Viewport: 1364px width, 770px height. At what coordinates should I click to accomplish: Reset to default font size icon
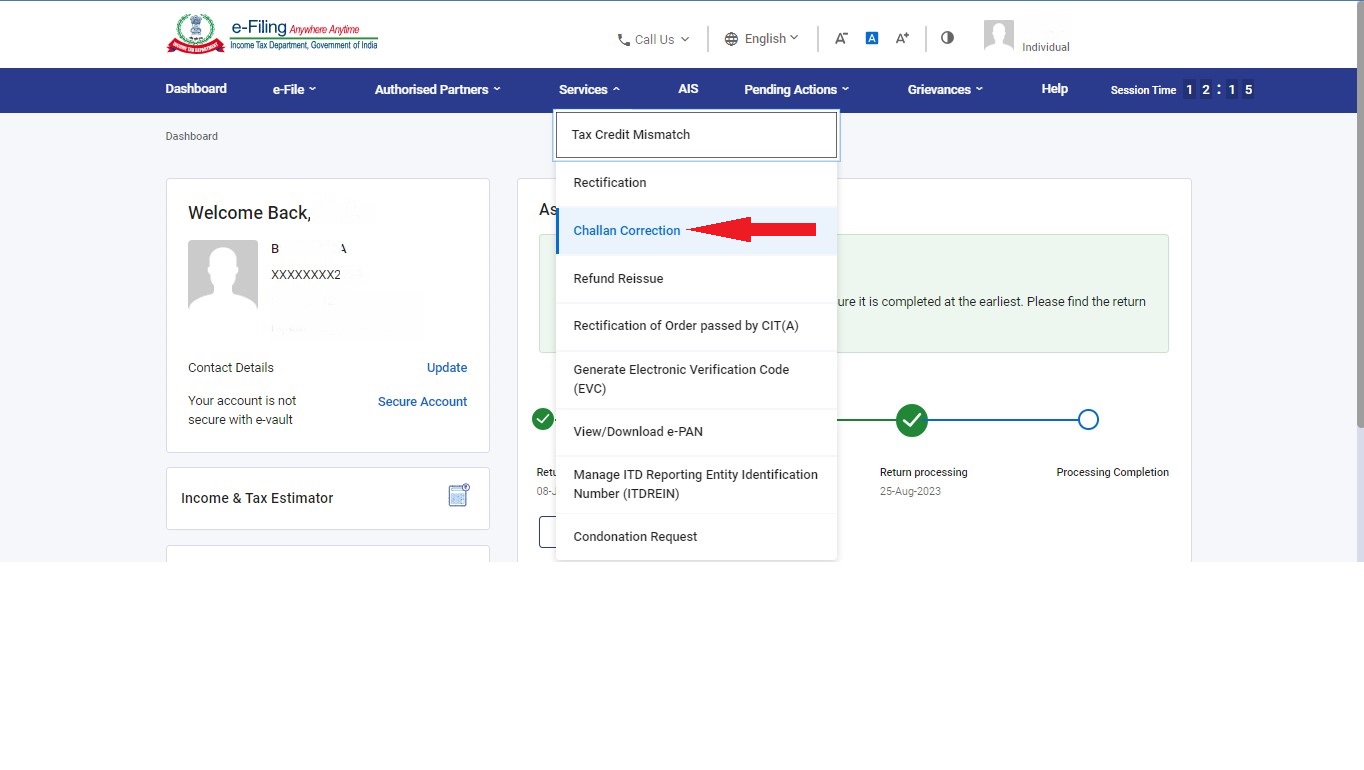pos(872,38)
